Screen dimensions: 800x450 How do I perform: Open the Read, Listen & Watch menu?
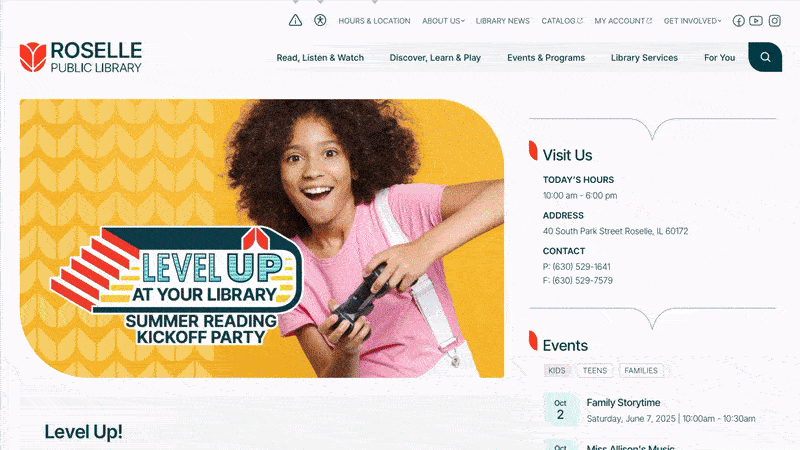320,58
